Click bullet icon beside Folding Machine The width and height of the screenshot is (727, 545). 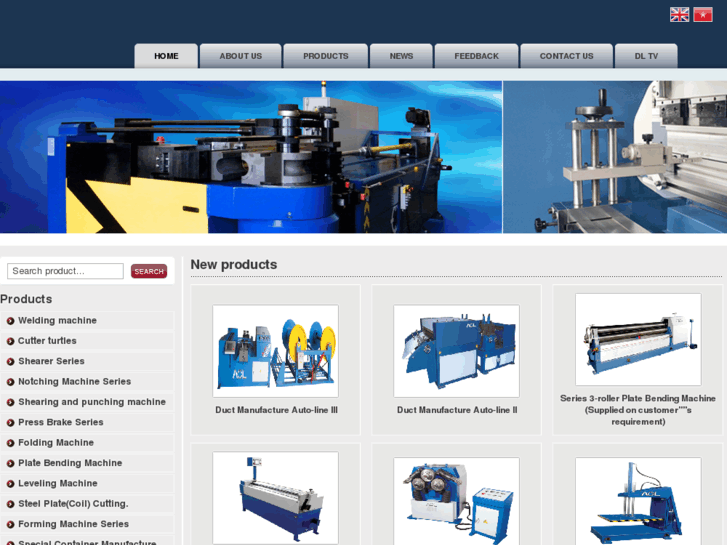click(10, 443)
